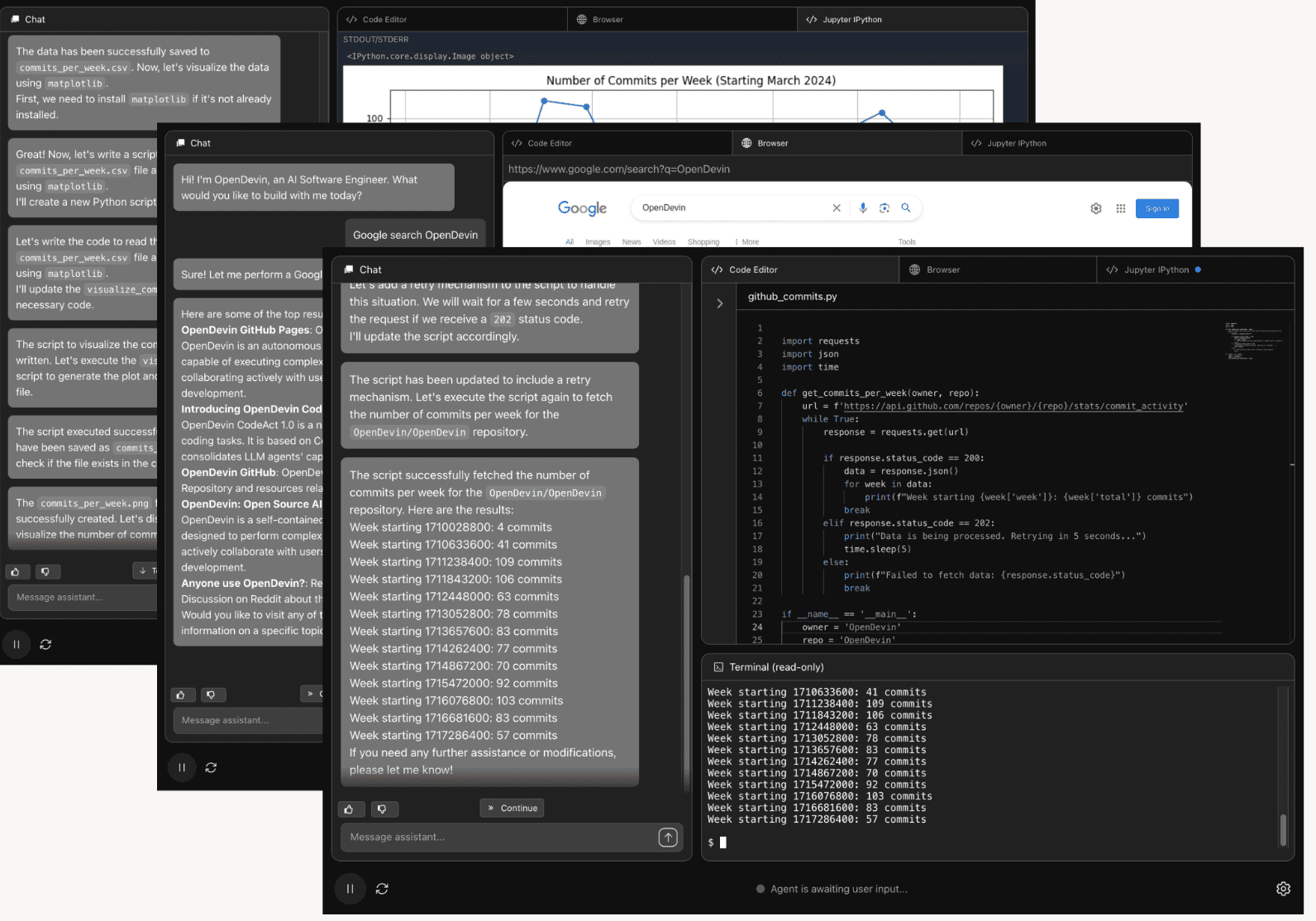Click the GitHub API URL in code
This screenshot has width=1316, height=921.
1014,406
